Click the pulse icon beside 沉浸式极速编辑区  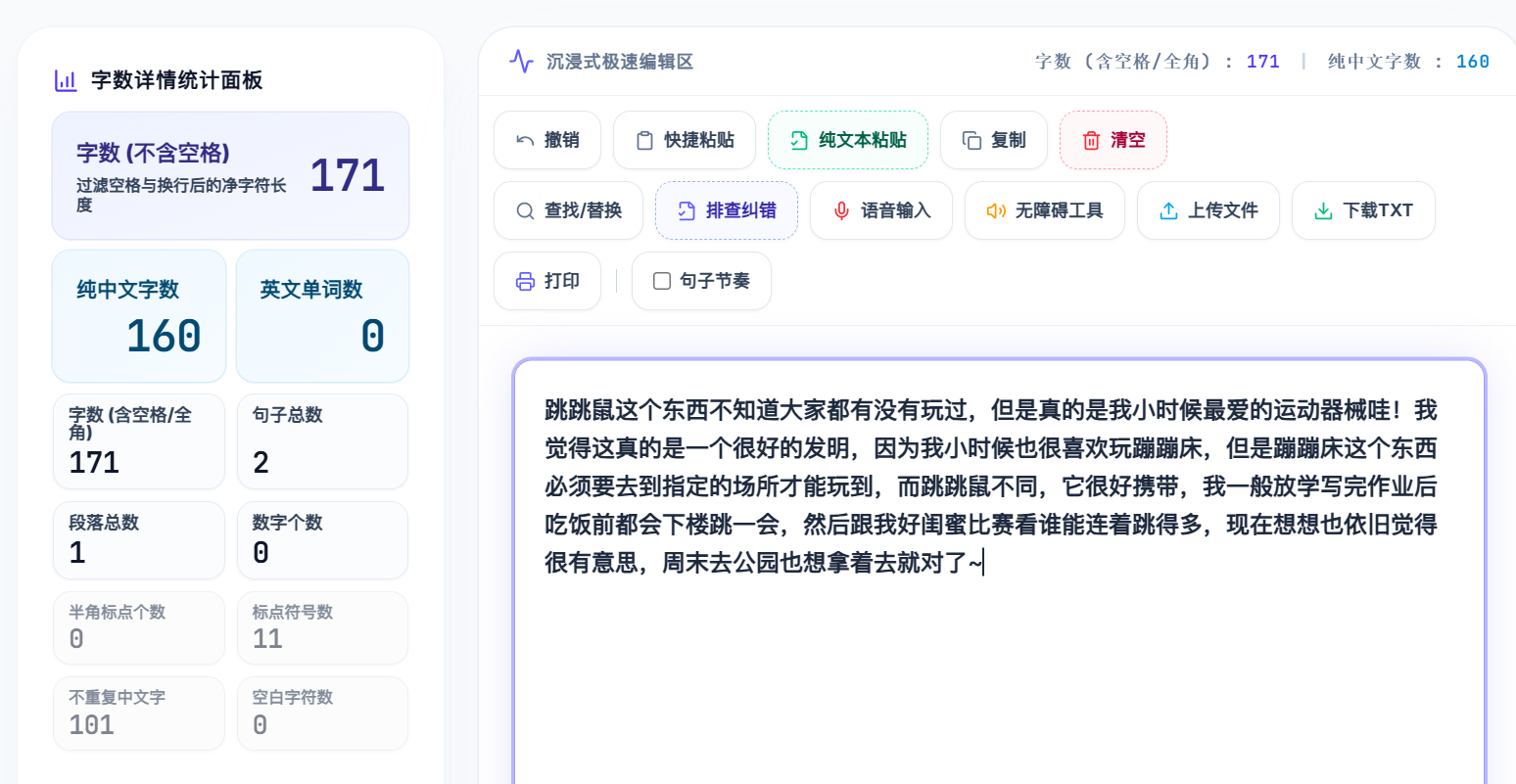[521, 62]
